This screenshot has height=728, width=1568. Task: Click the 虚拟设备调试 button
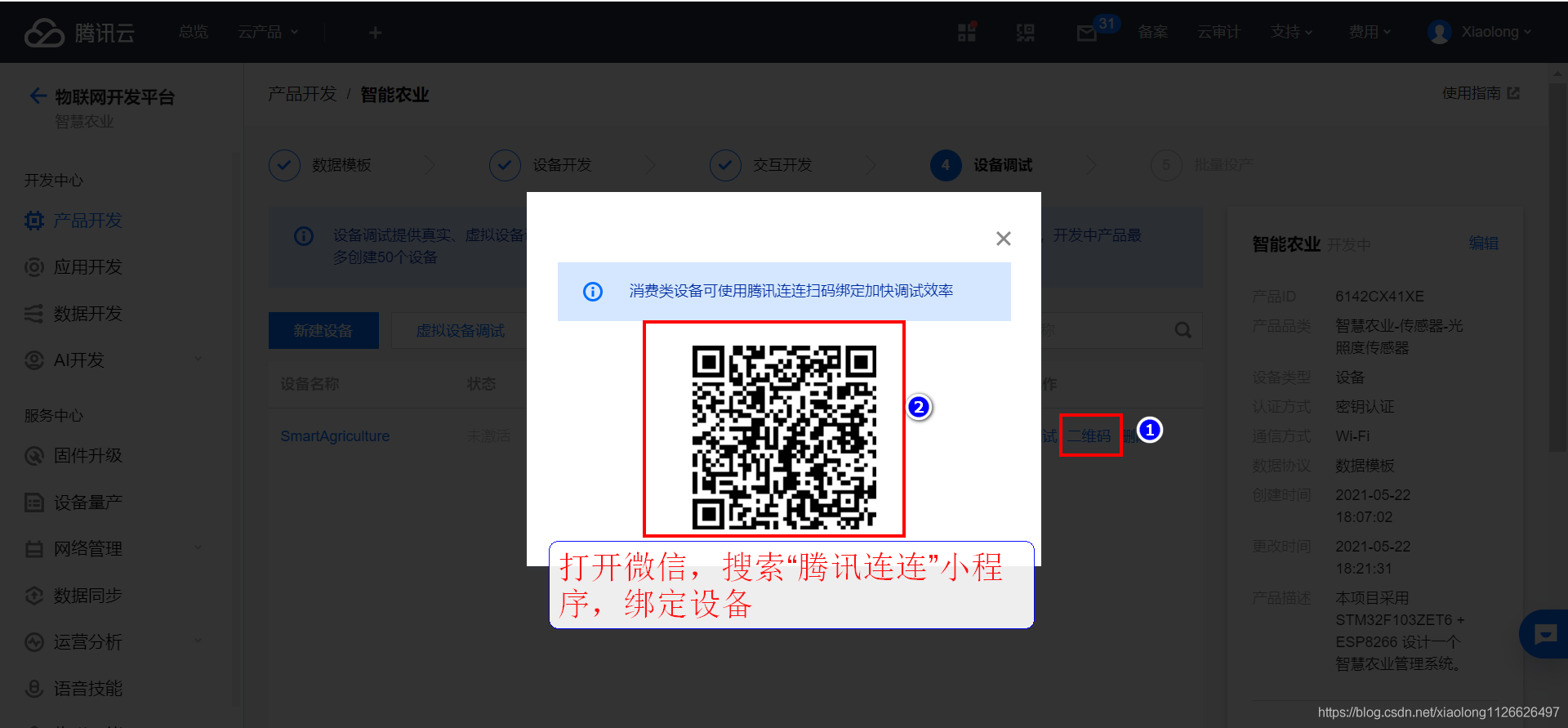click(x=460, y=330)
